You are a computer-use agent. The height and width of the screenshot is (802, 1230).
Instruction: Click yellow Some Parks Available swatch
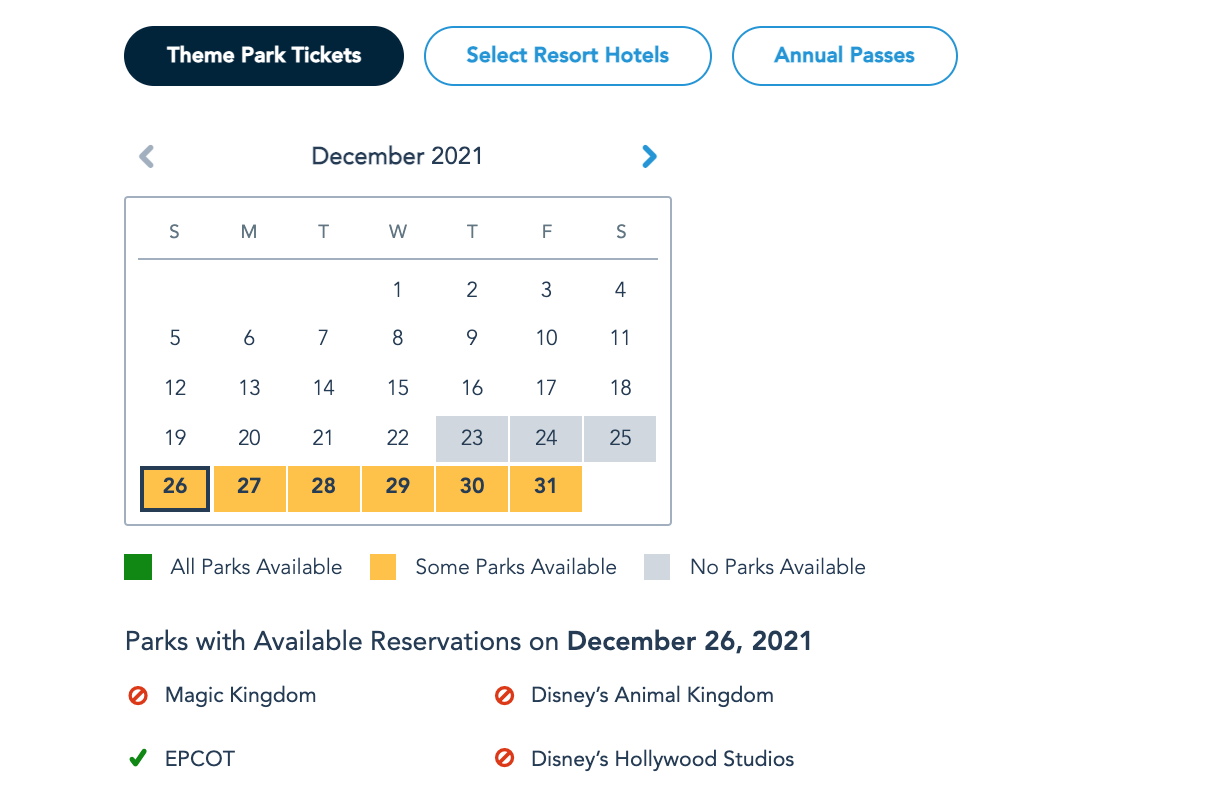383,567
